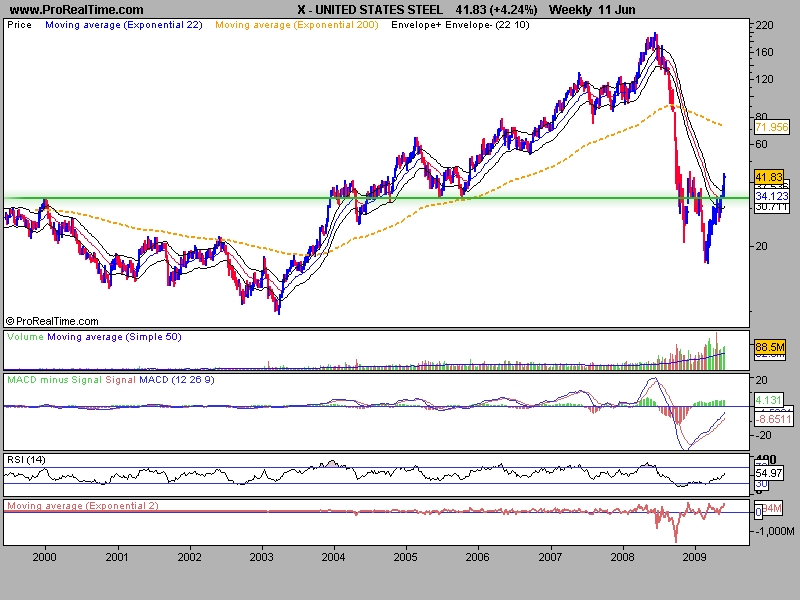Click the 60 price axis label
Viewport: 800px width, 600px height.
click(x=761, y=144)
